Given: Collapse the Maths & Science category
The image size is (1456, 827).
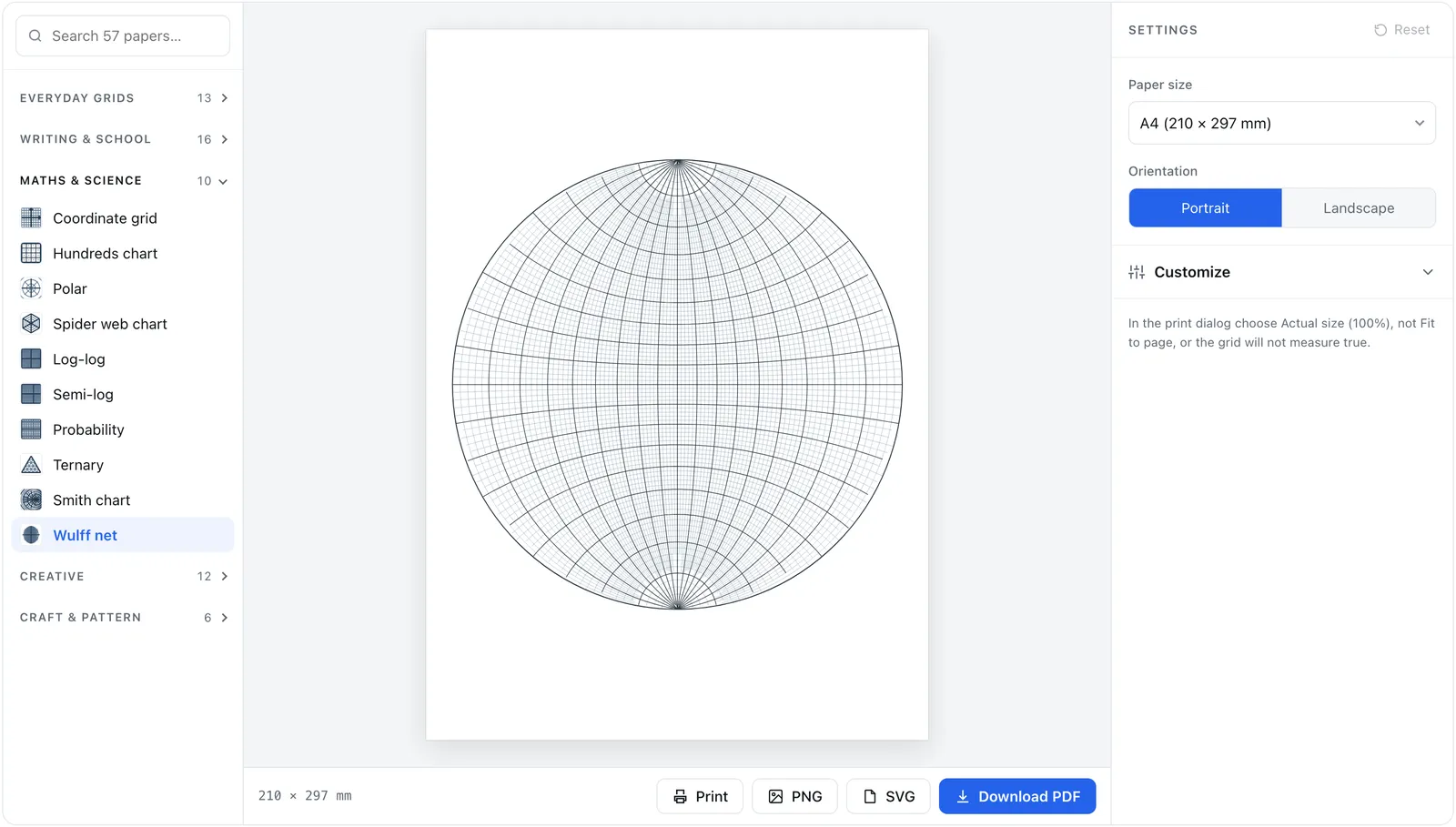Looking at the screenshot, I should point(123,181).
